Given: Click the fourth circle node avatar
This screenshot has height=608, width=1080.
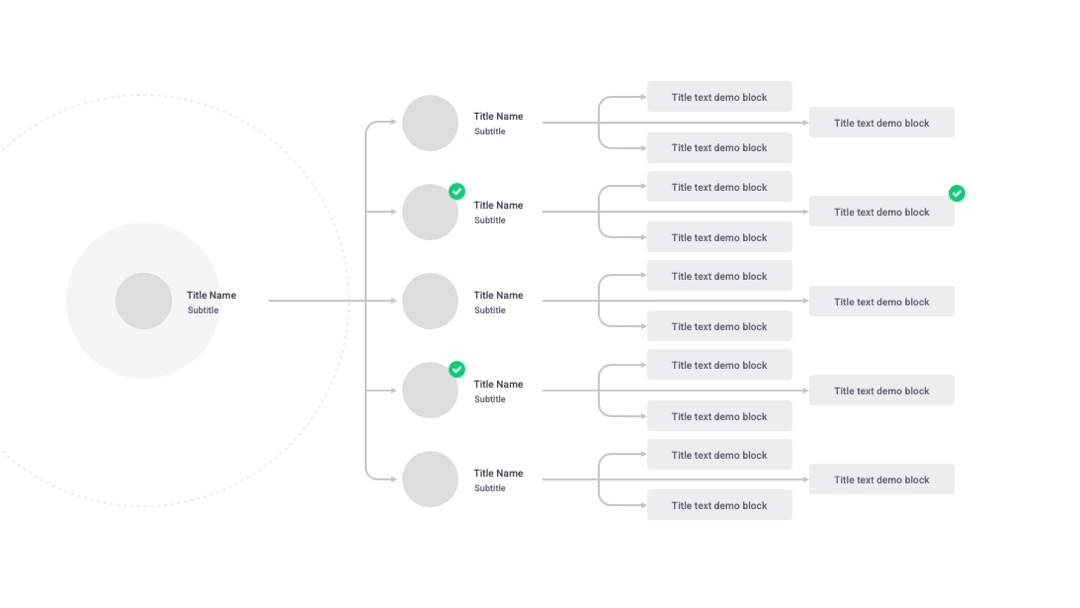Looking at the screenshot, I should point(430,390).
